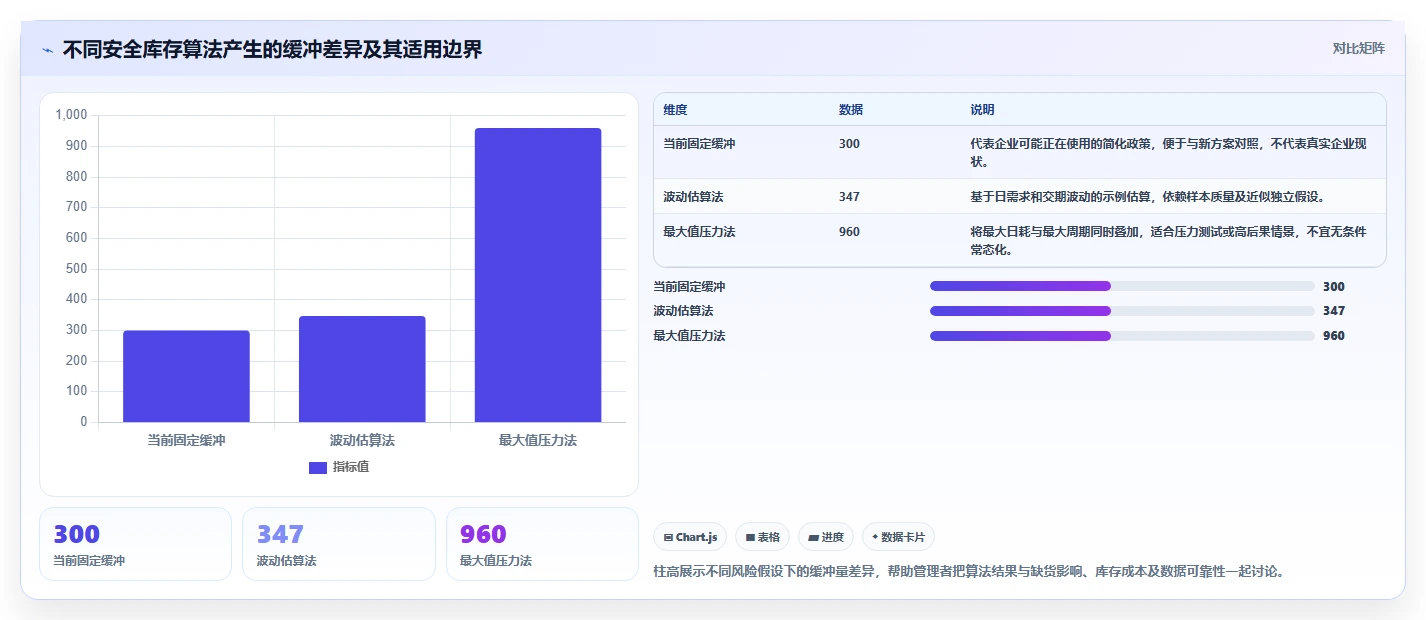
Task: Click x-axis label 波动估算法
Action: tap(362, 440)
